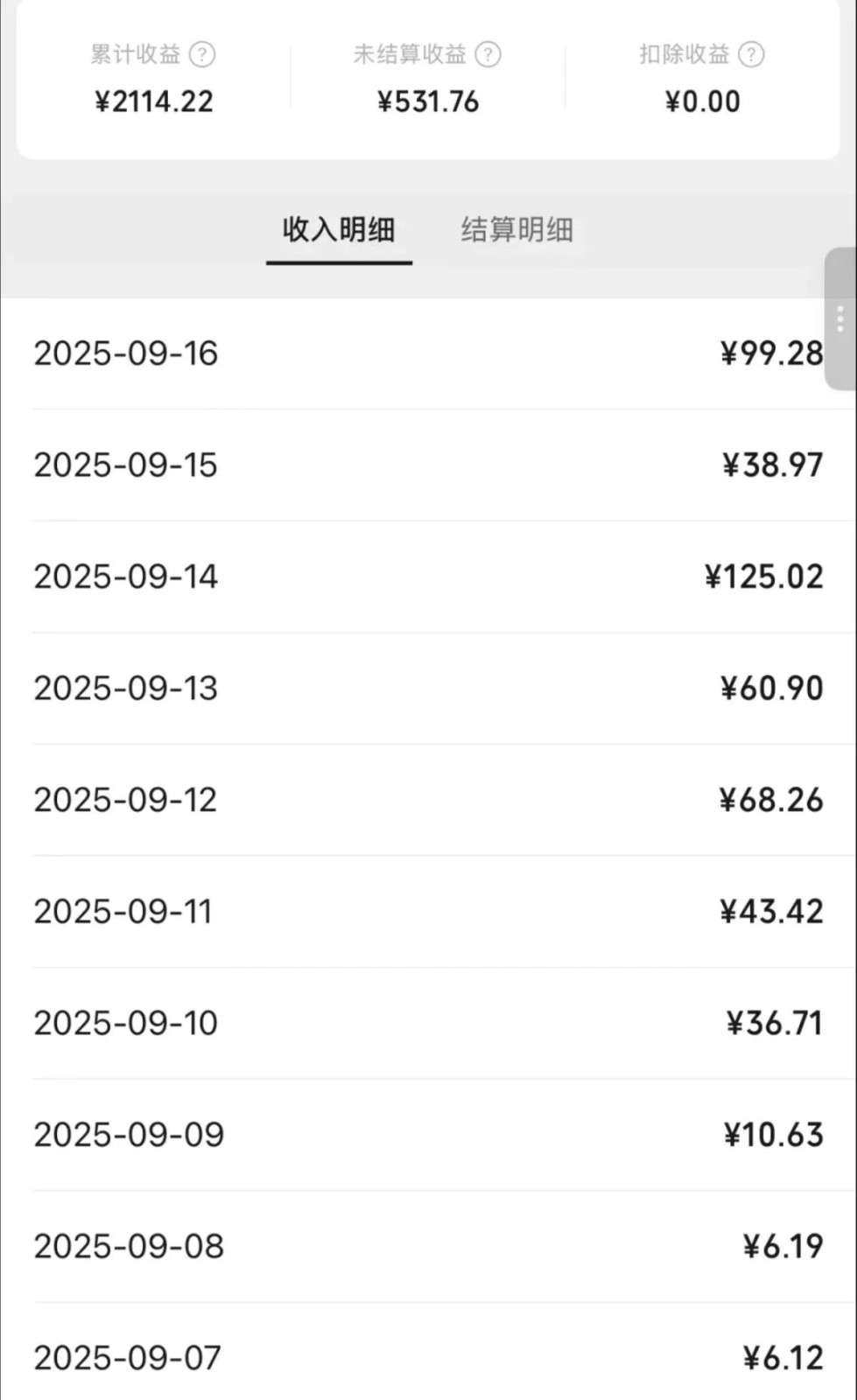The image size is (857, 1400).
Task: Open the 2025-09-16 income entry
Action: (x=428, y=353)
